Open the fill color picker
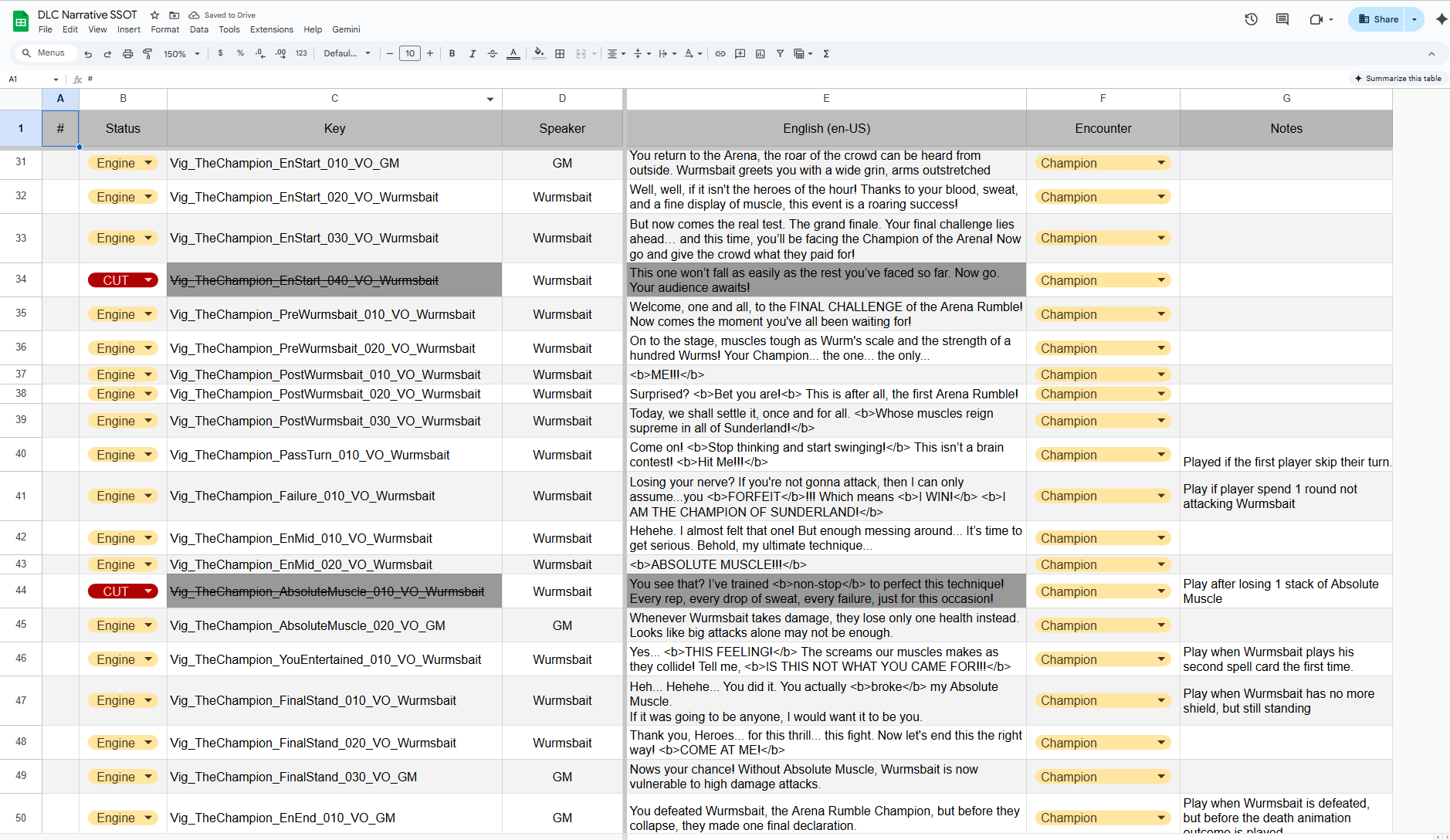This screenshot has height=840, width=1450. pyautogui.click(x=539, y=53)
